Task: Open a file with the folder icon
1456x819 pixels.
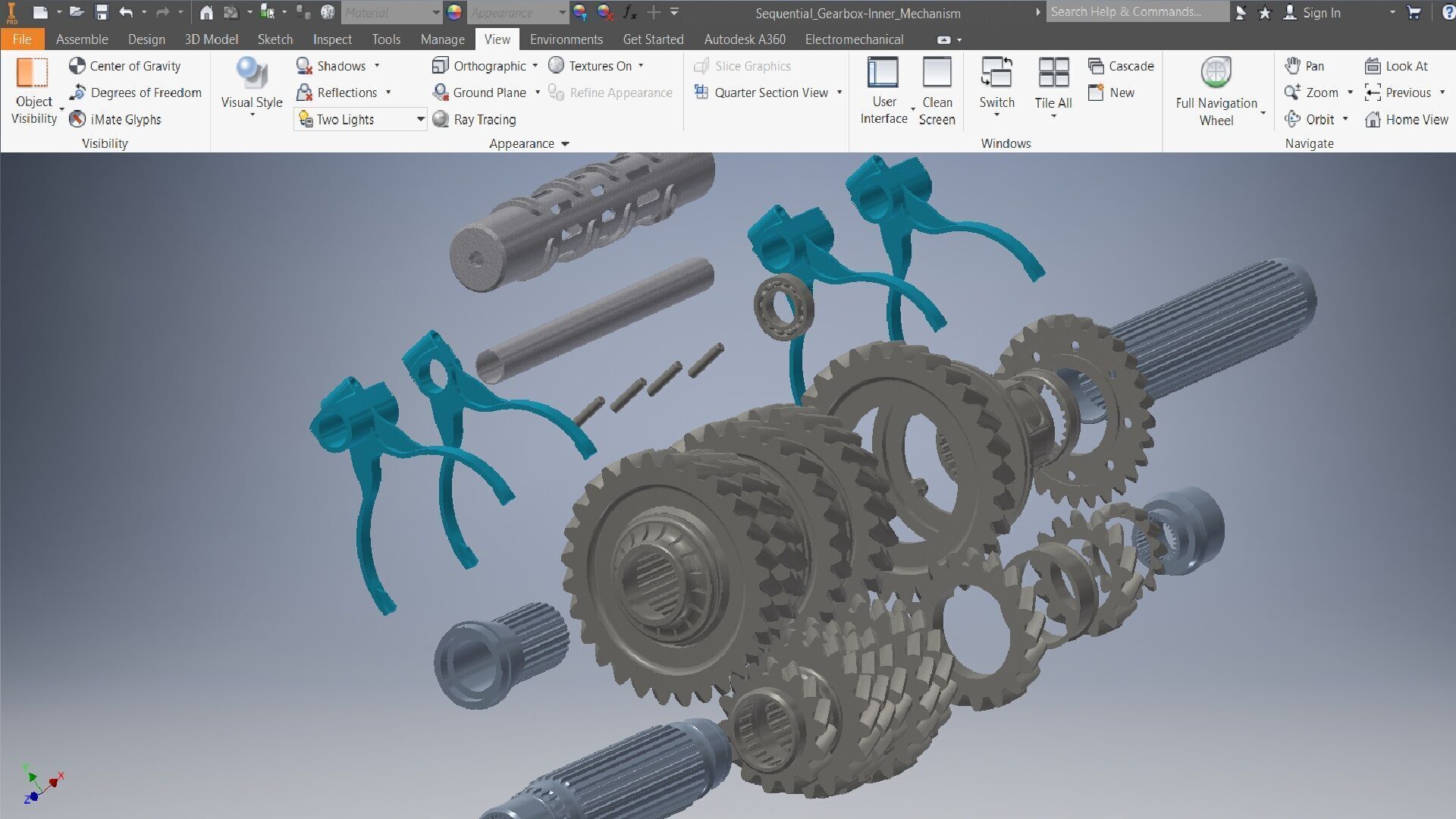Action: point(76,12)
